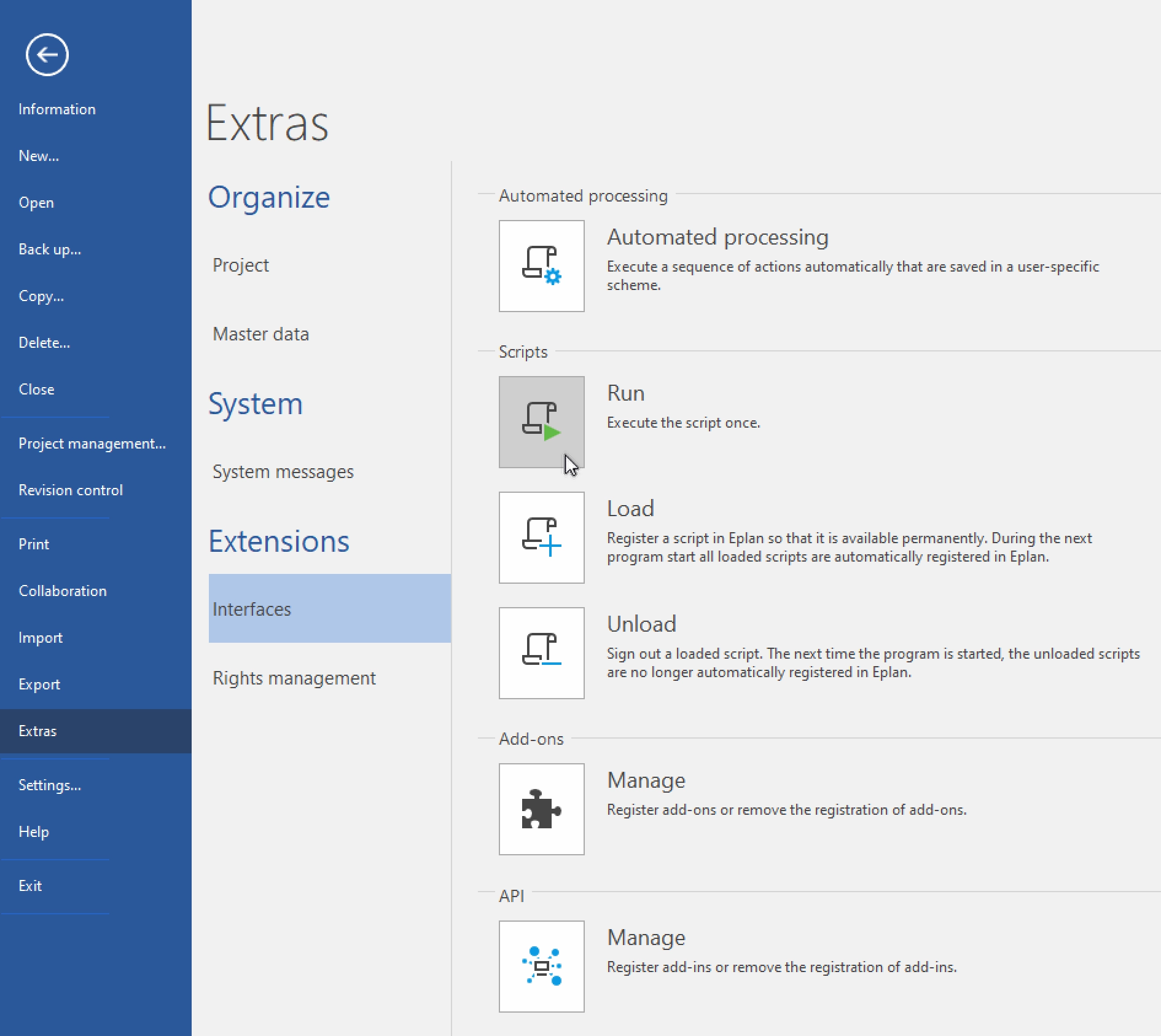
Task: Click the back arrow circle icon
Action: [x=47, y=55]
